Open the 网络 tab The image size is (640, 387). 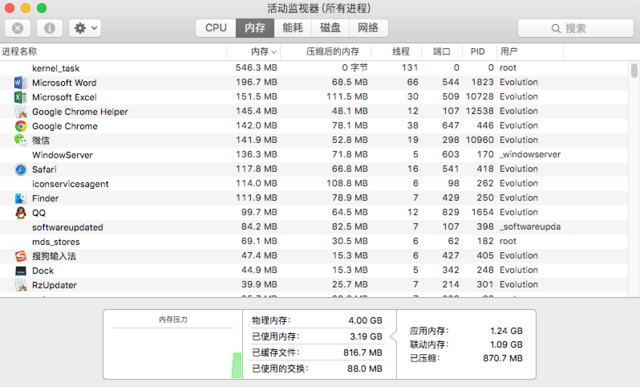(x=368, y=28)
